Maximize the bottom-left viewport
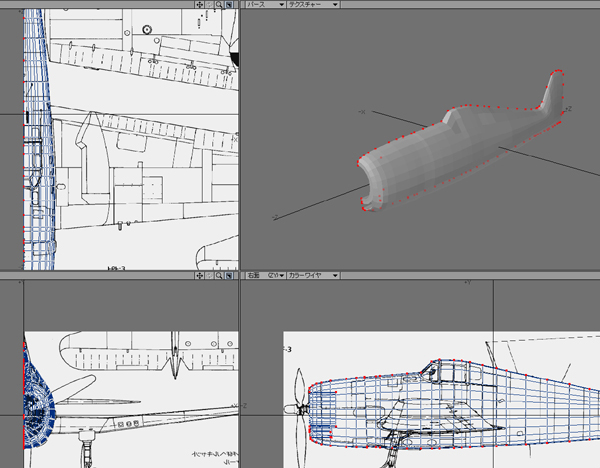The width and height of the screenshot is (600, 468). coord(230,273)
